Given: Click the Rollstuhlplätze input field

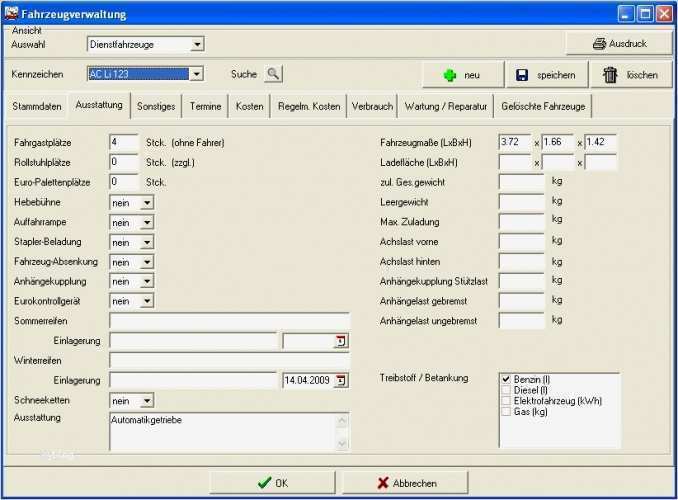Looking at the screenshot, I should [x=124, y=162].
